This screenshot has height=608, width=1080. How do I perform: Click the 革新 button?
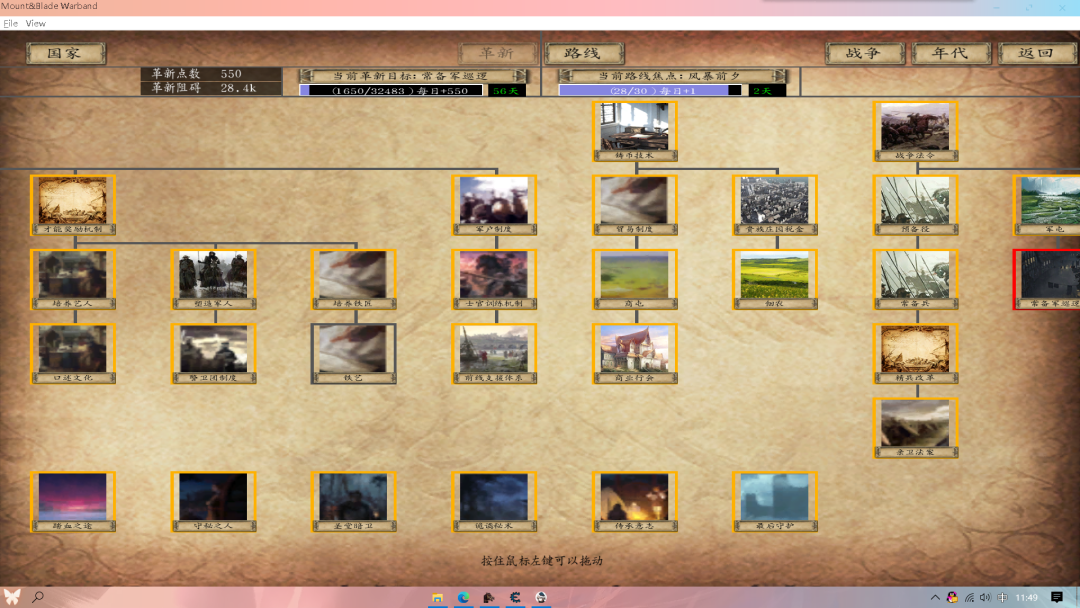click(x=498, y=53)
